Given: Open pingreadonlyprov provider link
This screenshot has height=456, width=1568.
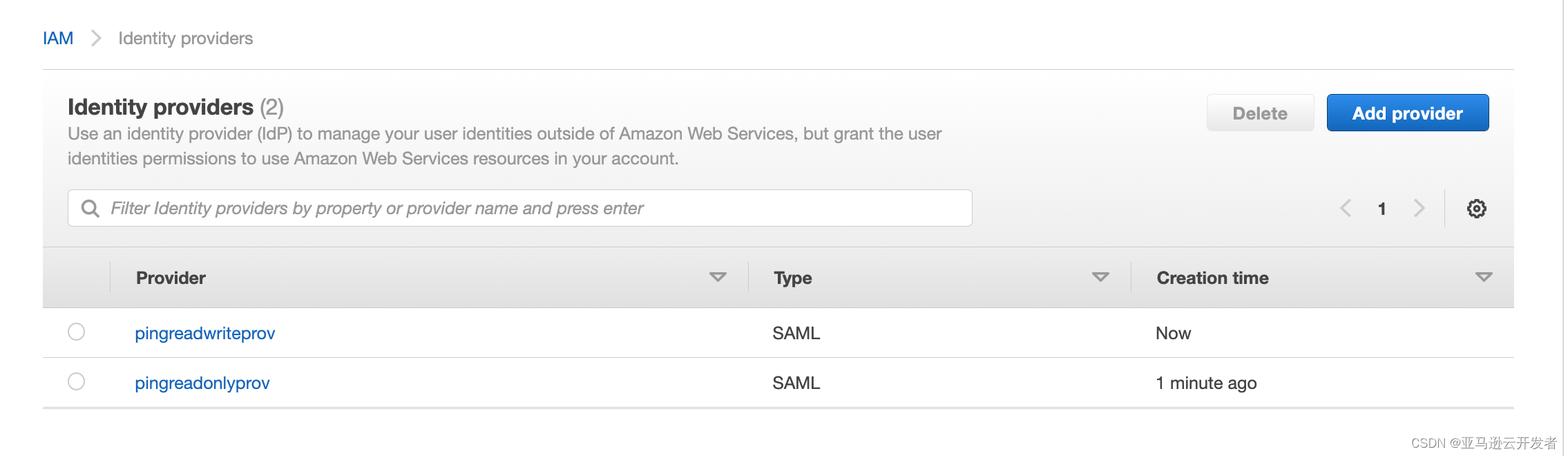Looking at the screenshot, I should click(202, 383).
